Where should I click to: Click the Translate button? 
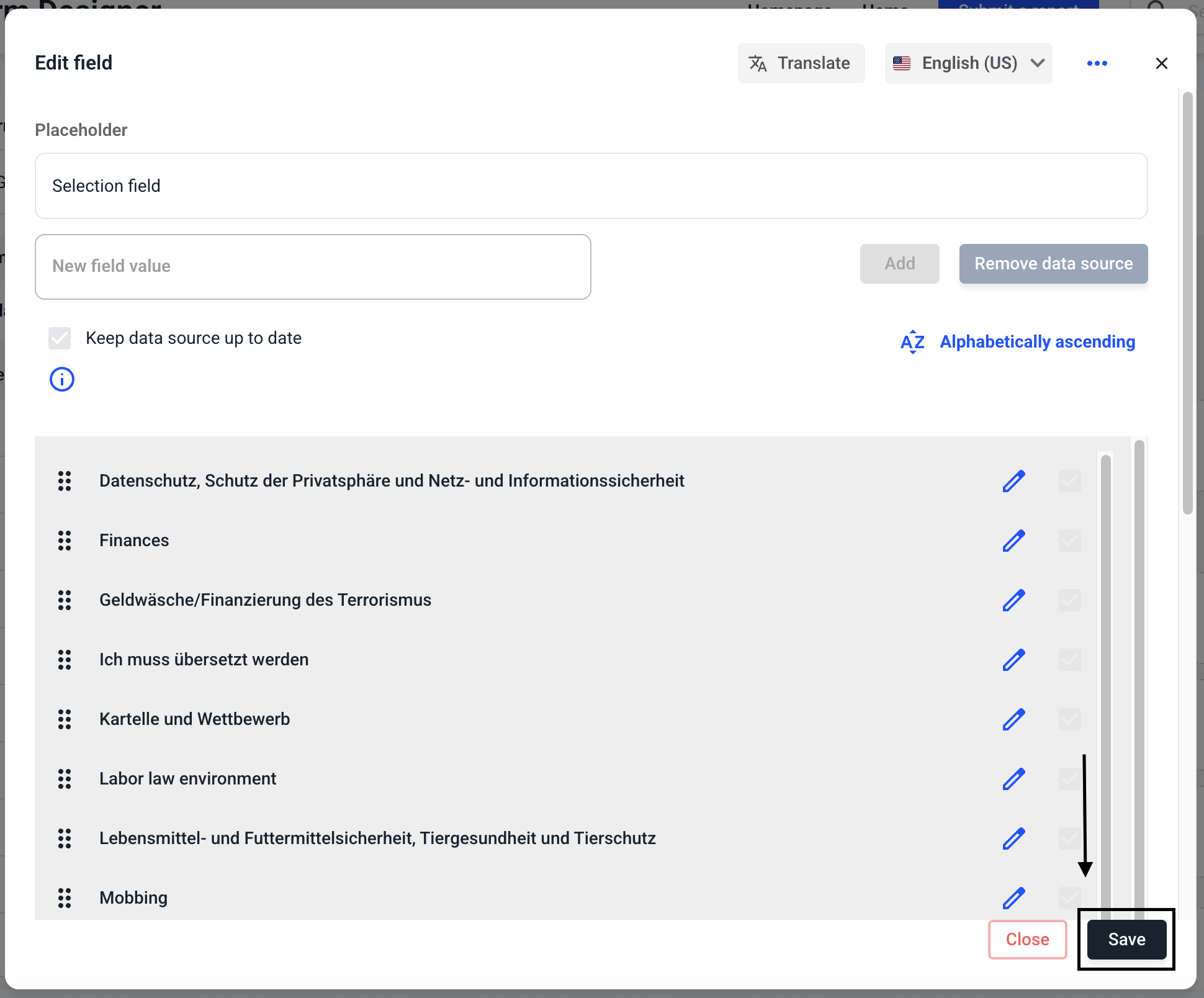(x=801, y=63)
